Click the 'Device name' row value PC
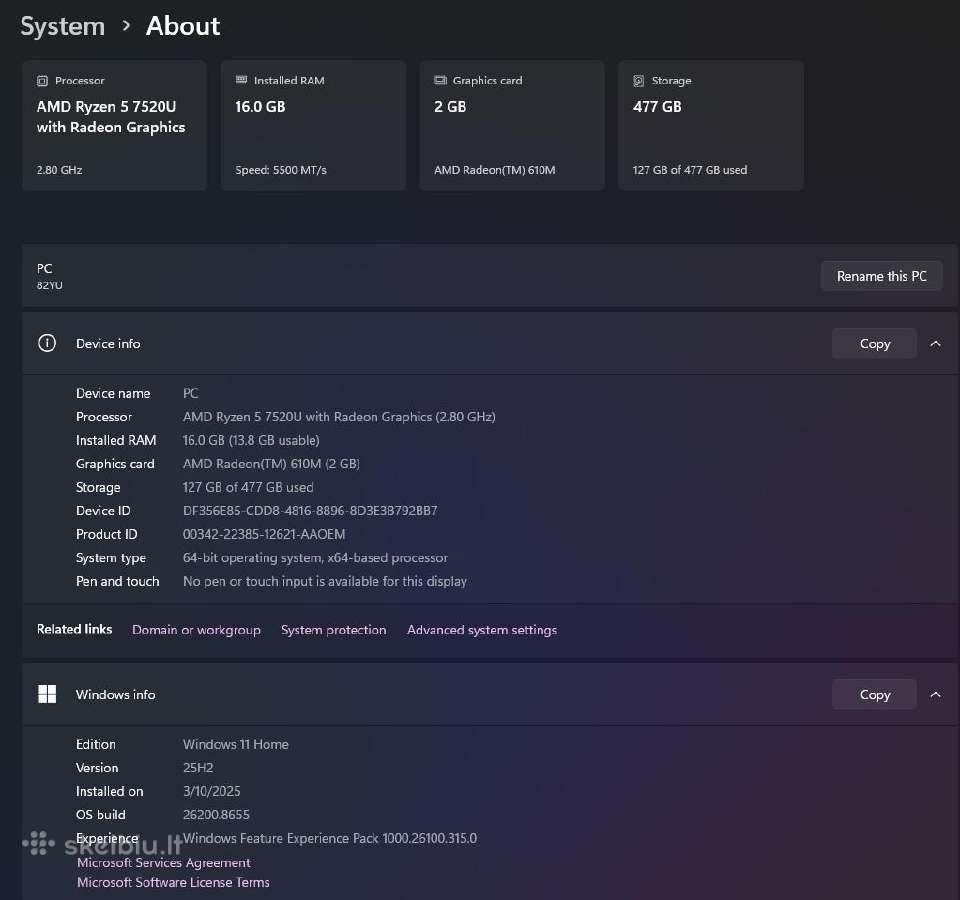Image resolution: width=960 pixels, height=900 pixels. [190, 393]
